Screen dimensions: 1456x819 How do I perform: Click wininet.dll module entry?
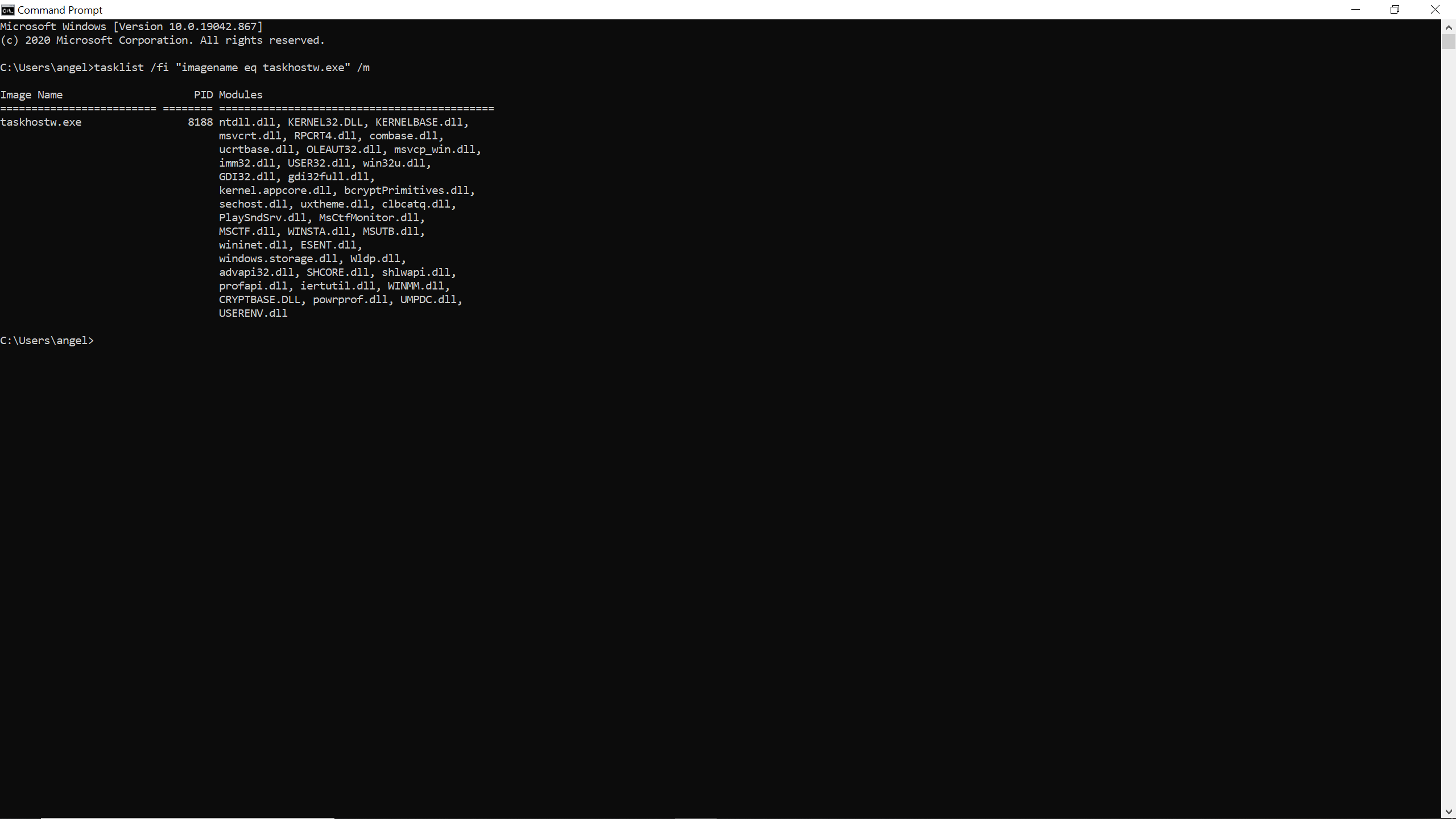253,245
